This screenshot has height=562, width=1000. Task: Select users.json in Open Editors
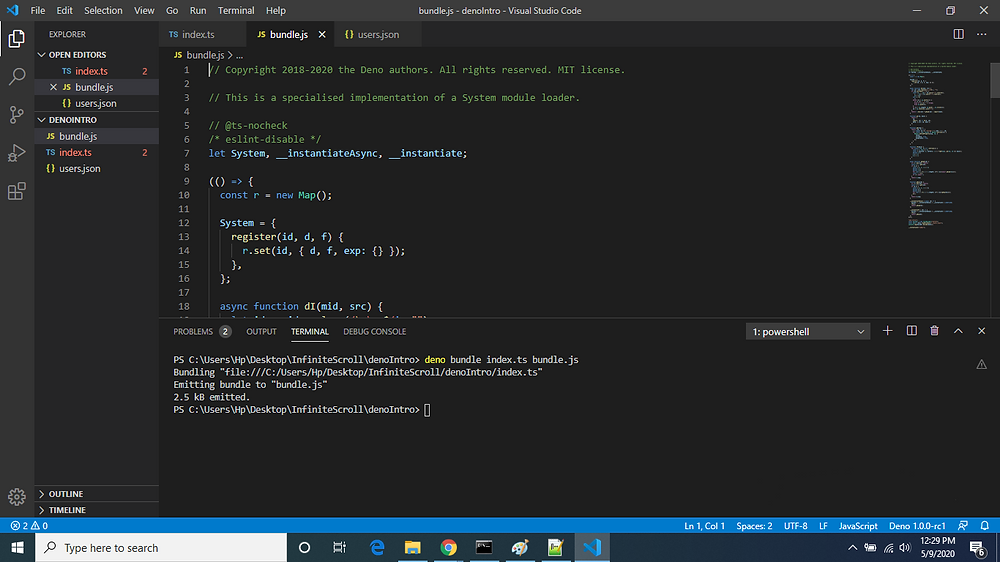96,103
